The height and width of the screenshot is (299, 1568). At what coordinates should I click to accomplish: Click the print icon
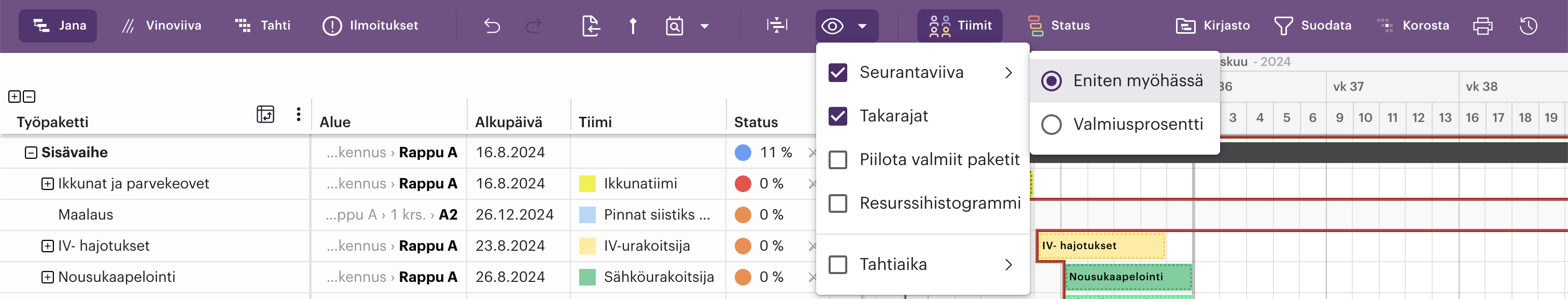coord(1482,25)
